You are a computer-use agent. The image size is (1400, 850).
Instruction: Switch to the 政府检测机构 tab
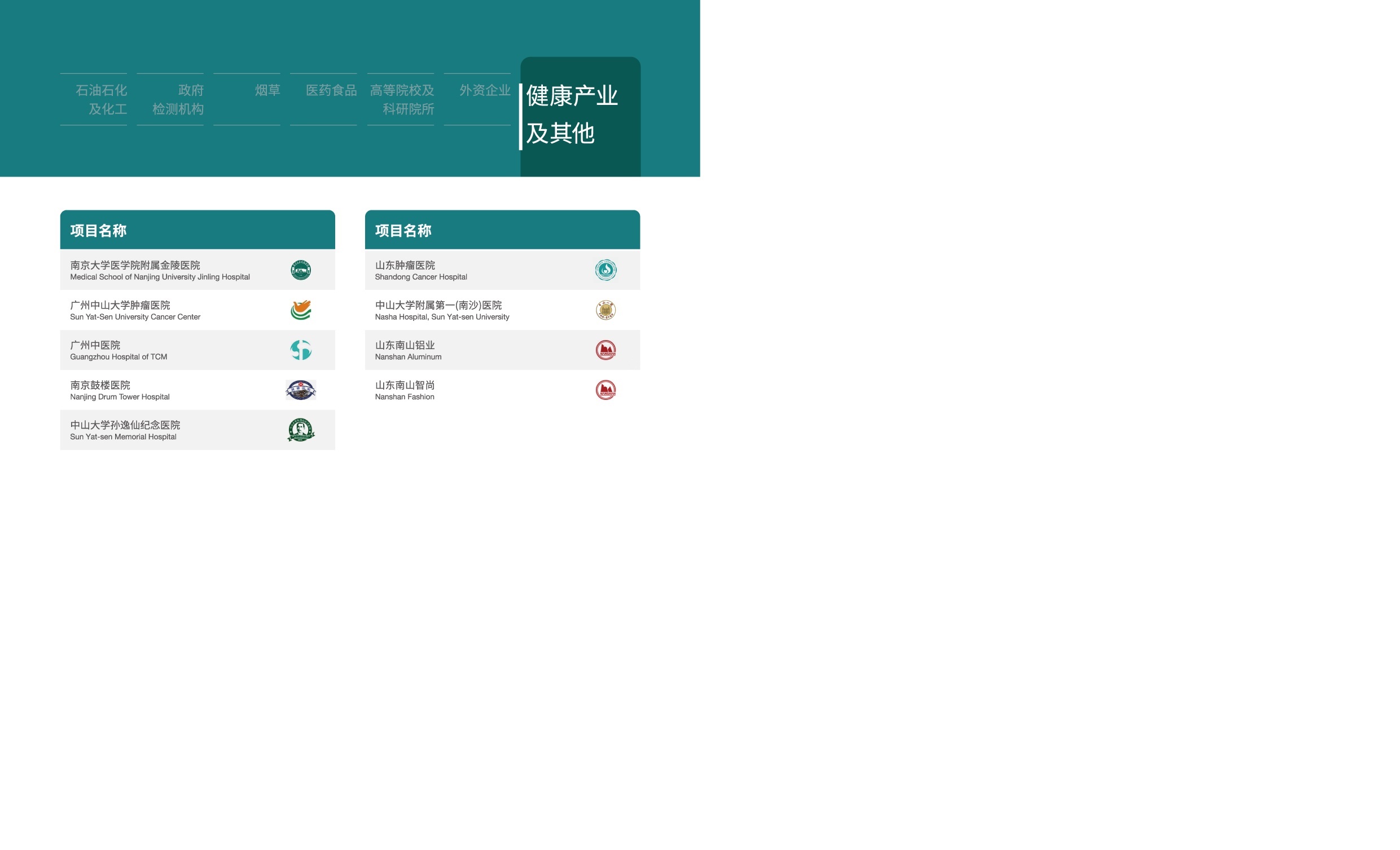coord(170,99)
